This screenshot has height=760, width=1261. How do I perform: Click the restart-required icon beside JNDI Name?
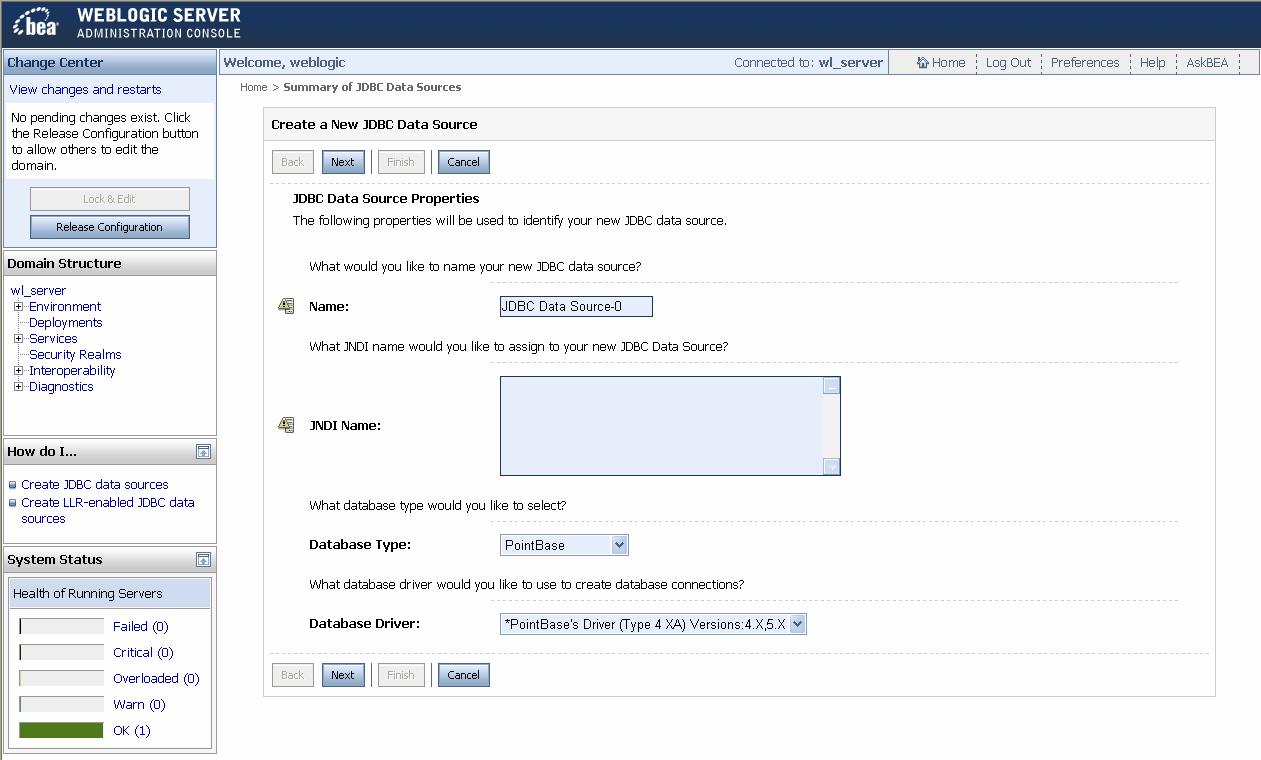[x=286, y=425]
